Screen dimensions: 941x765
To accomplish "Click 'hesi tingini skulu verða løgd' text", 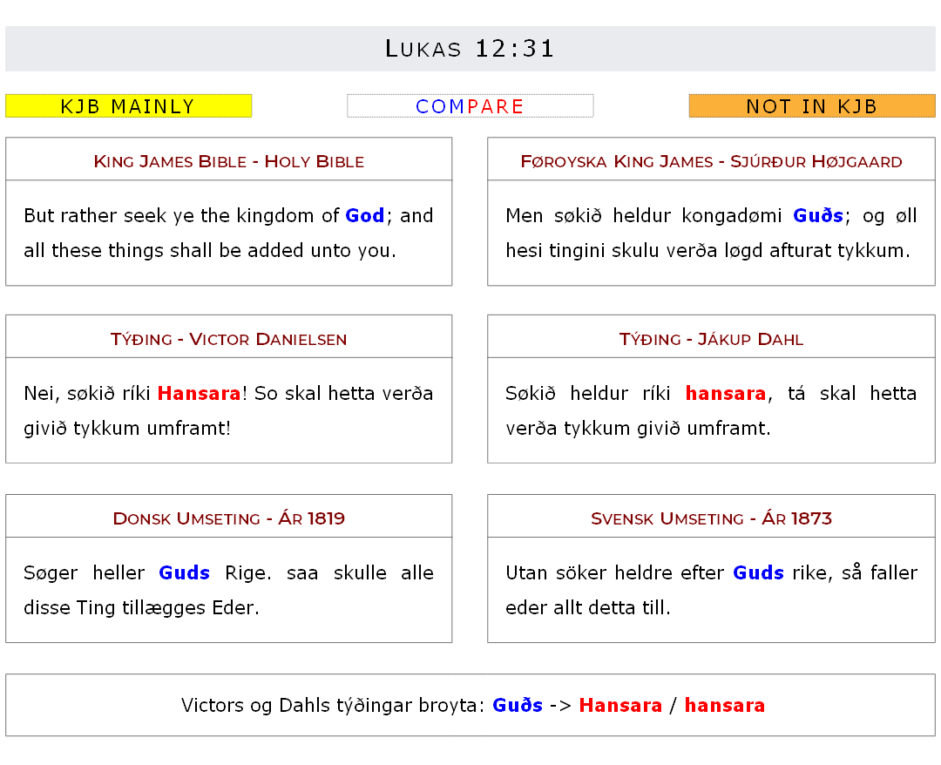I will (635, 250).
